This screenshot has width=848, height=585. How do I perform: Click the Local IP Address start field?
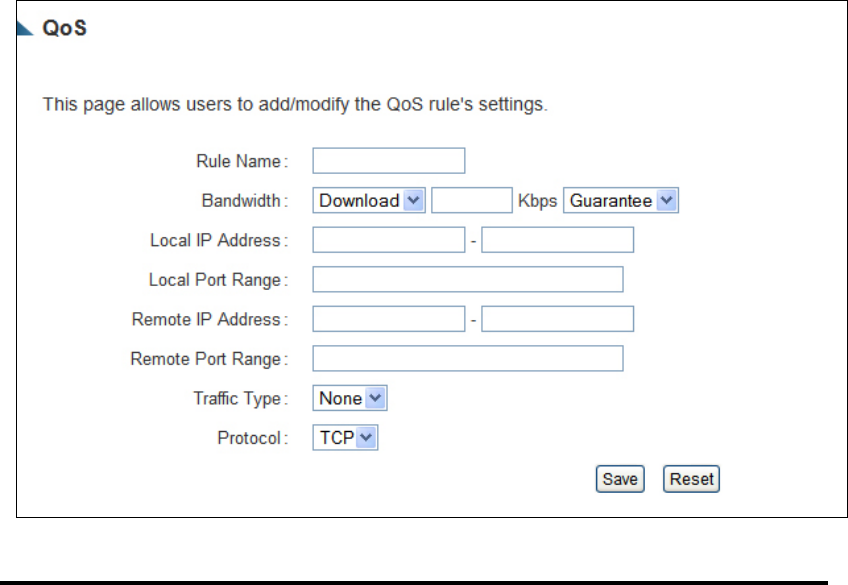point(388,240)
